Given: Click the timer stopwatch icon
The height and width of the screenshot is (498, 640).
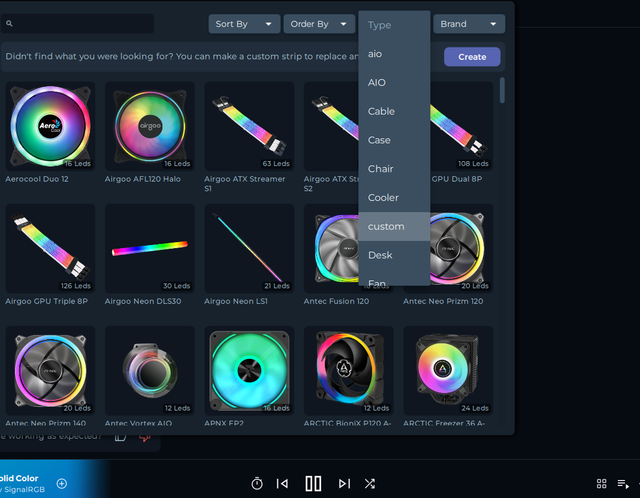Looking at the screenshot, I should pos(257,483).
